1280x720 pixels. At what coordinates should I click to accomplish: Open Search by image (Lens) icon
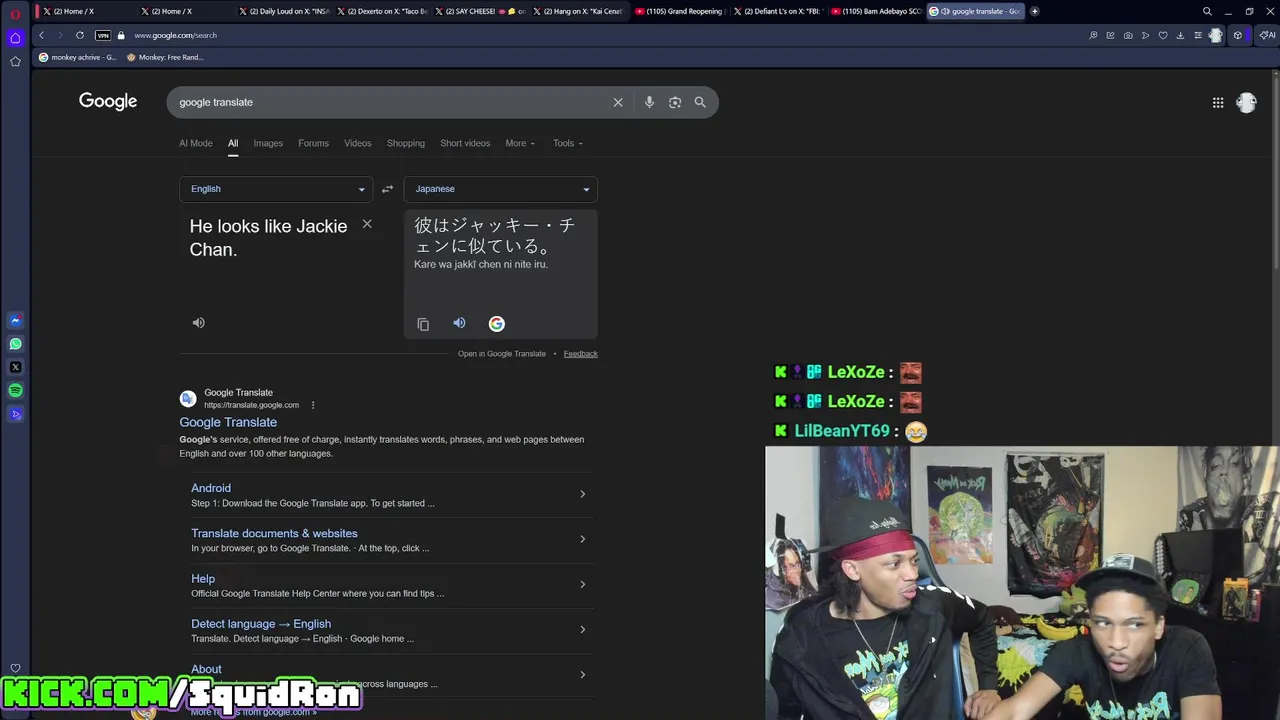pos(675,102)
